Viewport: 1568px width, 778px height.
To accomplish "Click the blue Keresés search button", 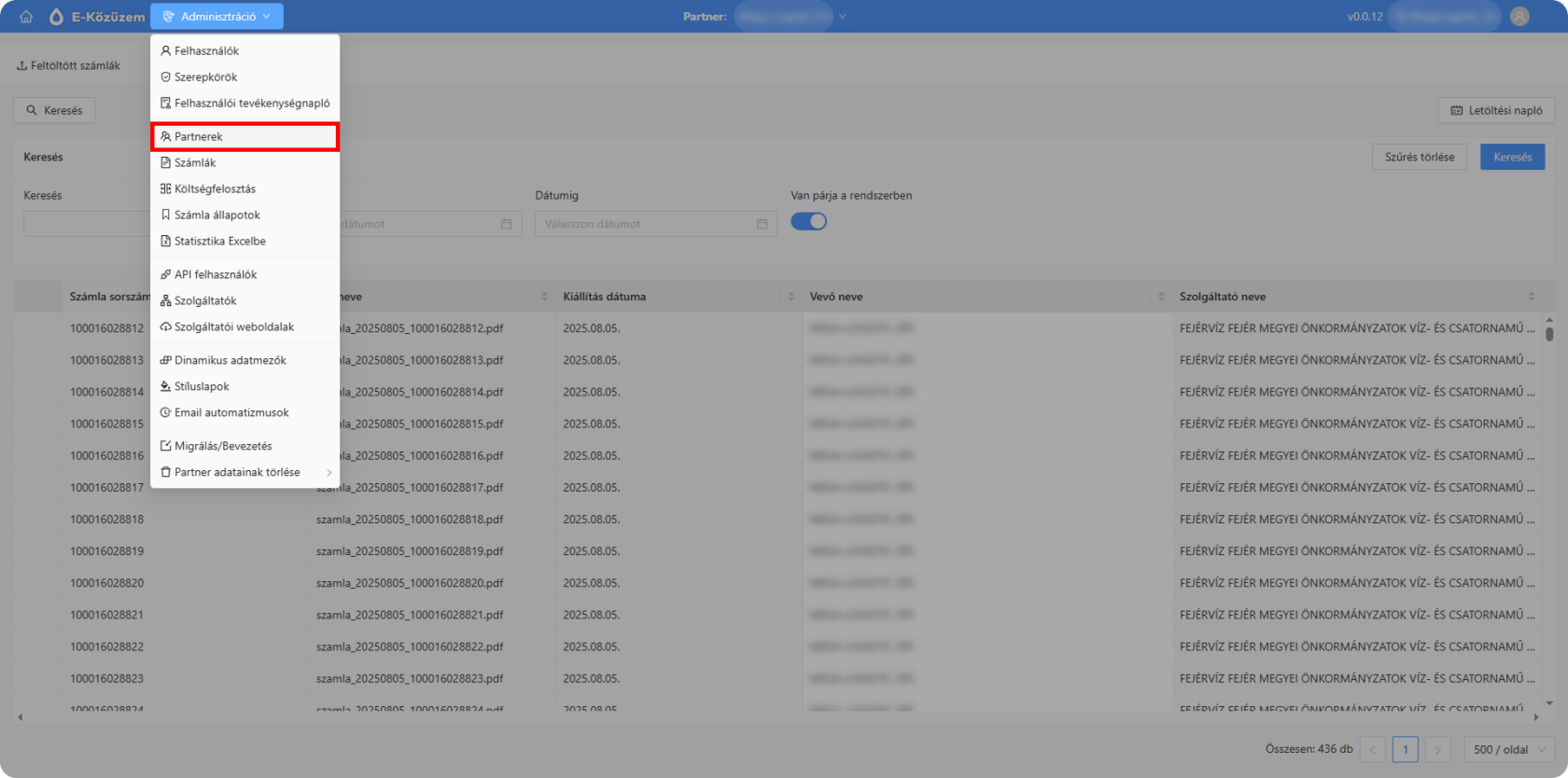I will tap(1512, 157).
